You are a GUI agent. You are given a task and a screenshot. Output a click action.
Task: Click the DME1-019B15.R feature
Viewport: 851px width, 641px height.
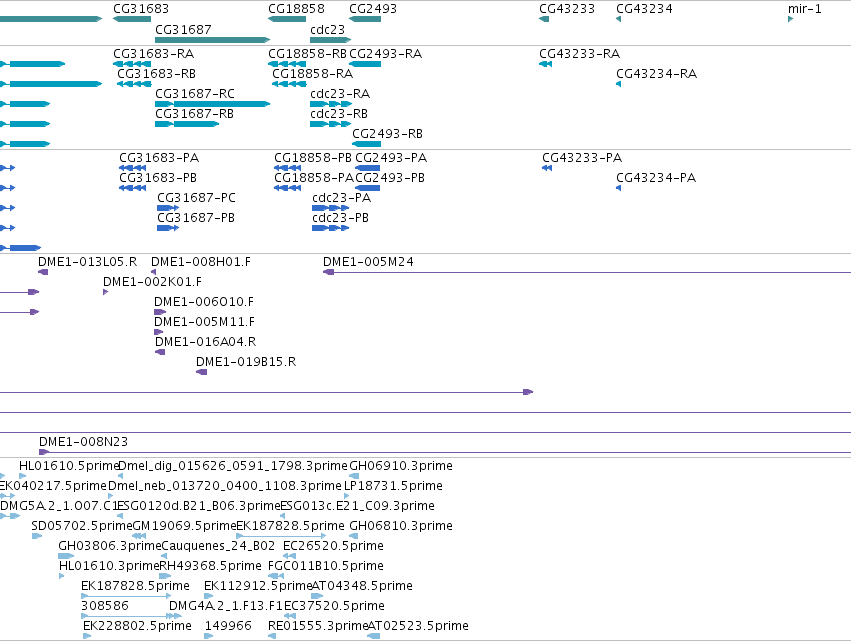(x=201, y=373)
